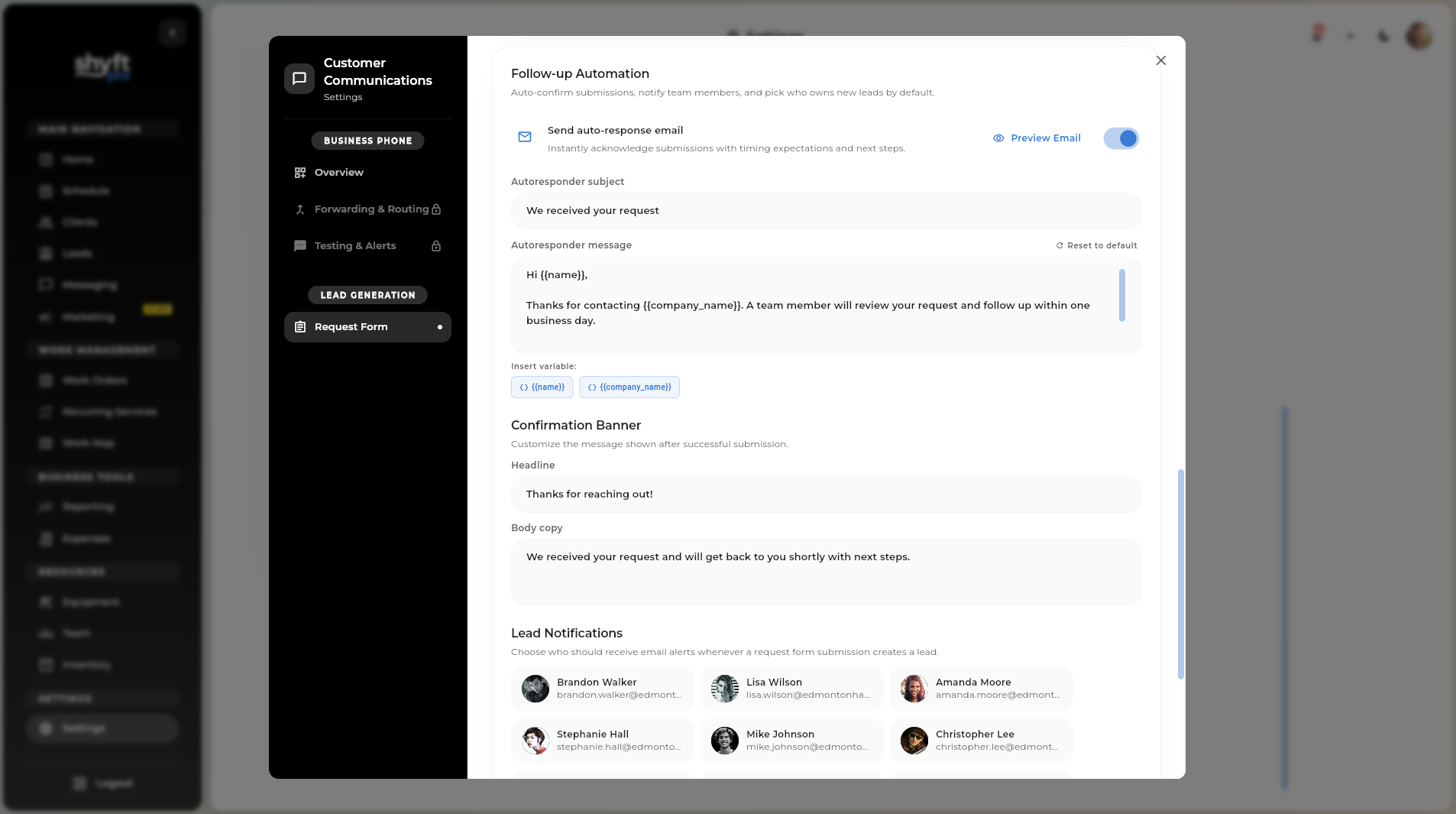
Task: Click the speech-bubble icon above Customer Communications
Action: pos(299,78)
